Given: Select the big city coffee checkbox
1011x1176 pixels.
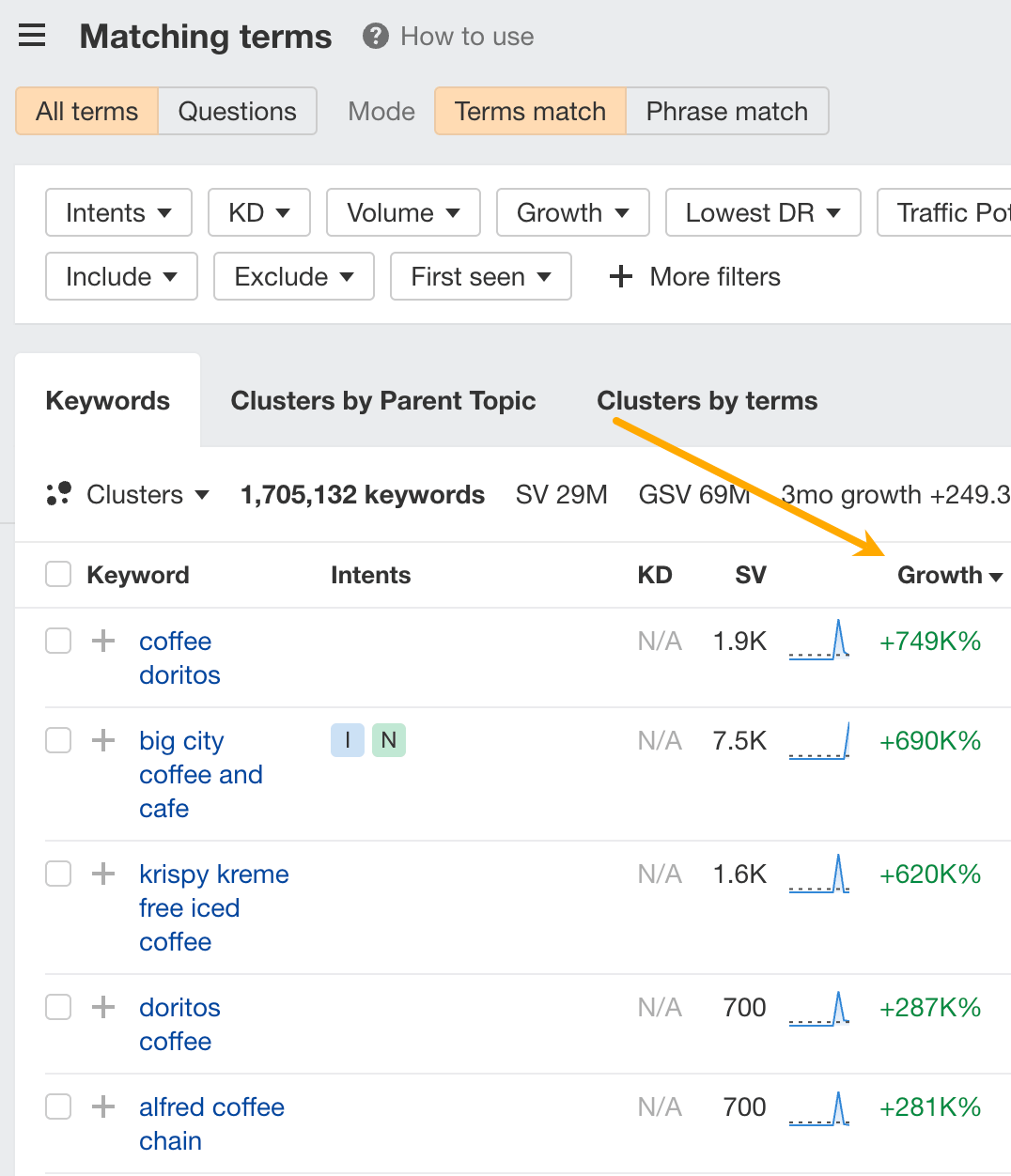Looking at the screenshot, I should (x=57, y=740).
